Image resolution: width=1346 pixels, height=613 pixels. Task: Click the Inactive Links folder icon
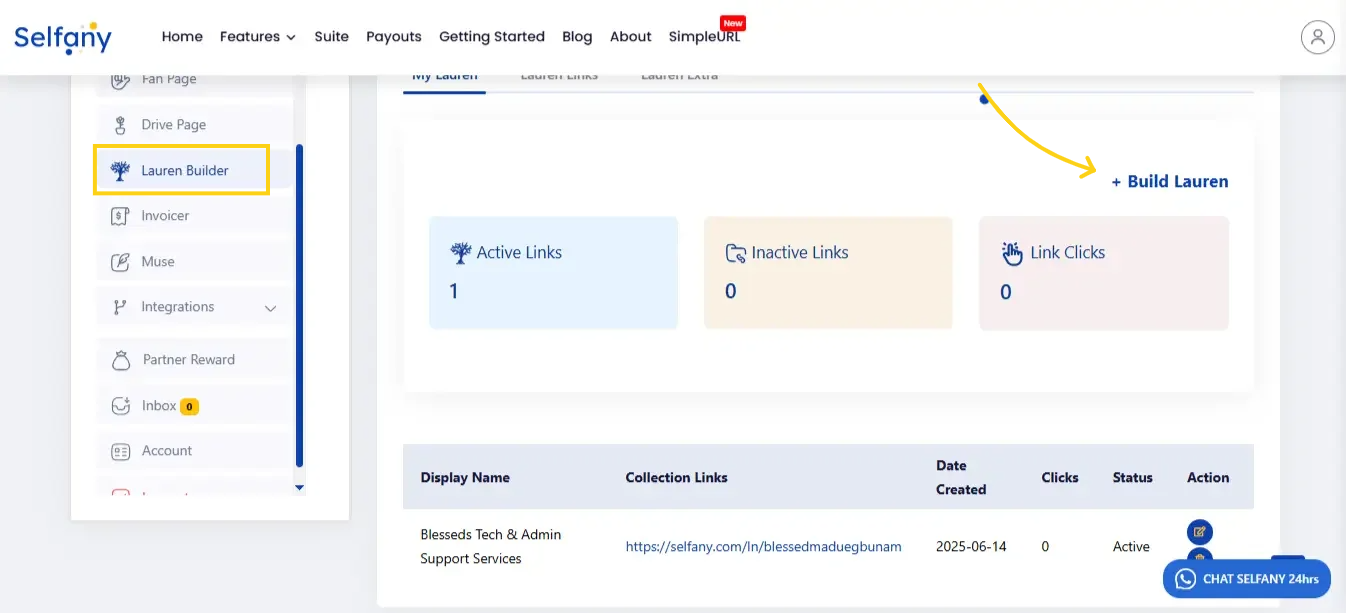click(x=736, y=253)
